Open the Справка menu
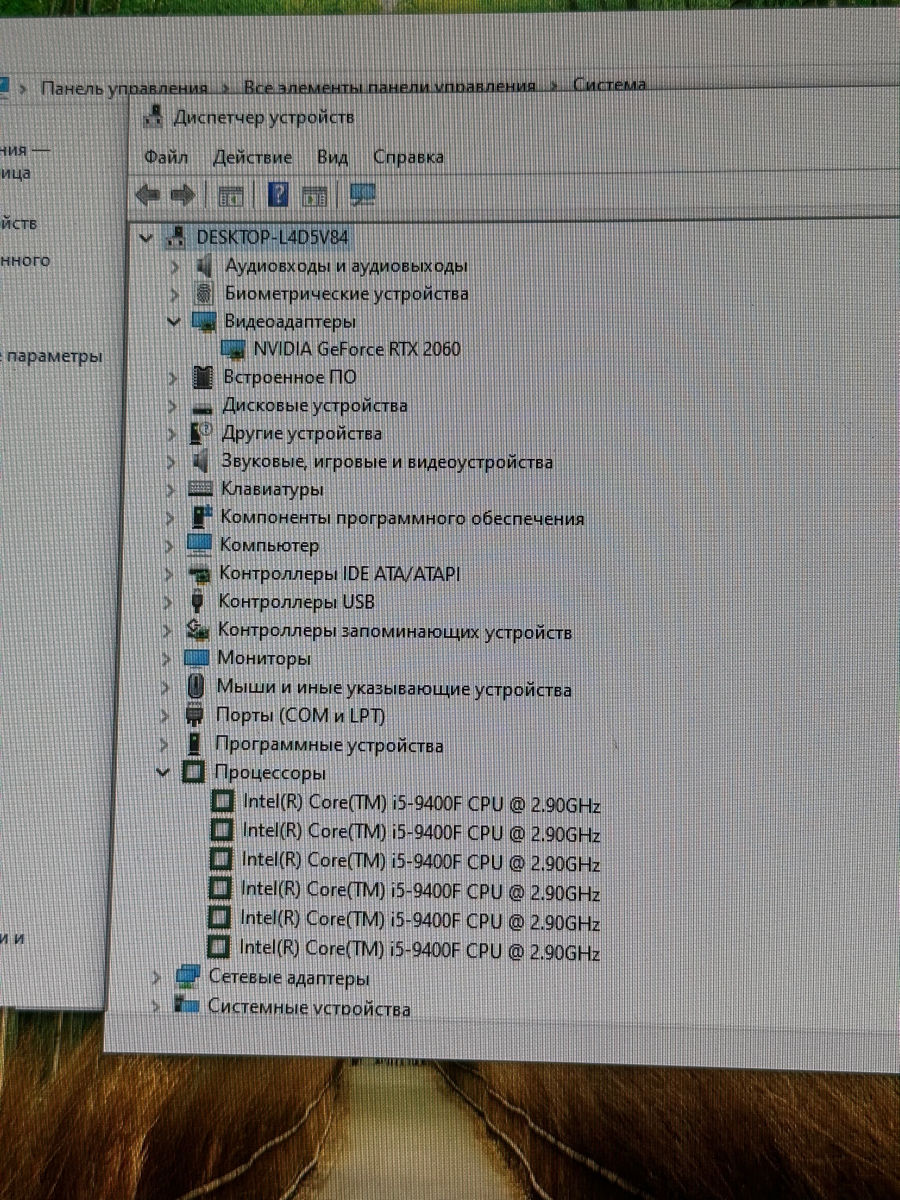The height and width of the screenshot is (1200, 900). pyautogui.click(x=408, y=157)
